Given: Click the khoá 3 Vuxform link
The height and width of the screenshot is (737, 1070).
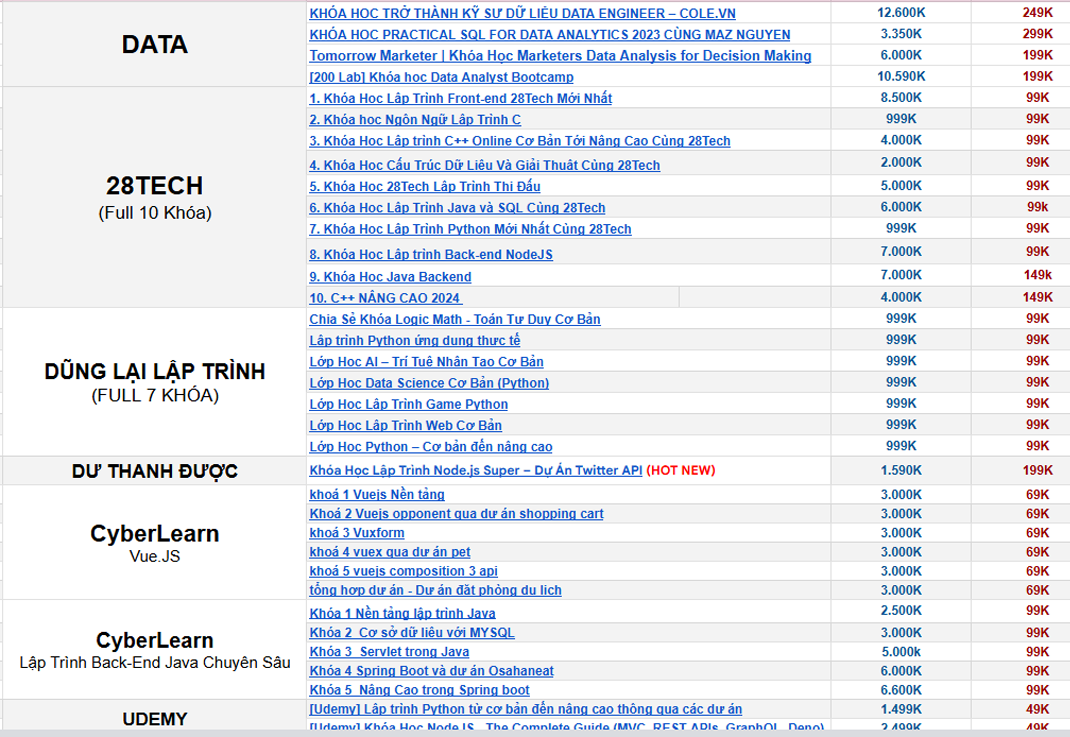Looking at the screenshot, I should (x=357, y=533).
